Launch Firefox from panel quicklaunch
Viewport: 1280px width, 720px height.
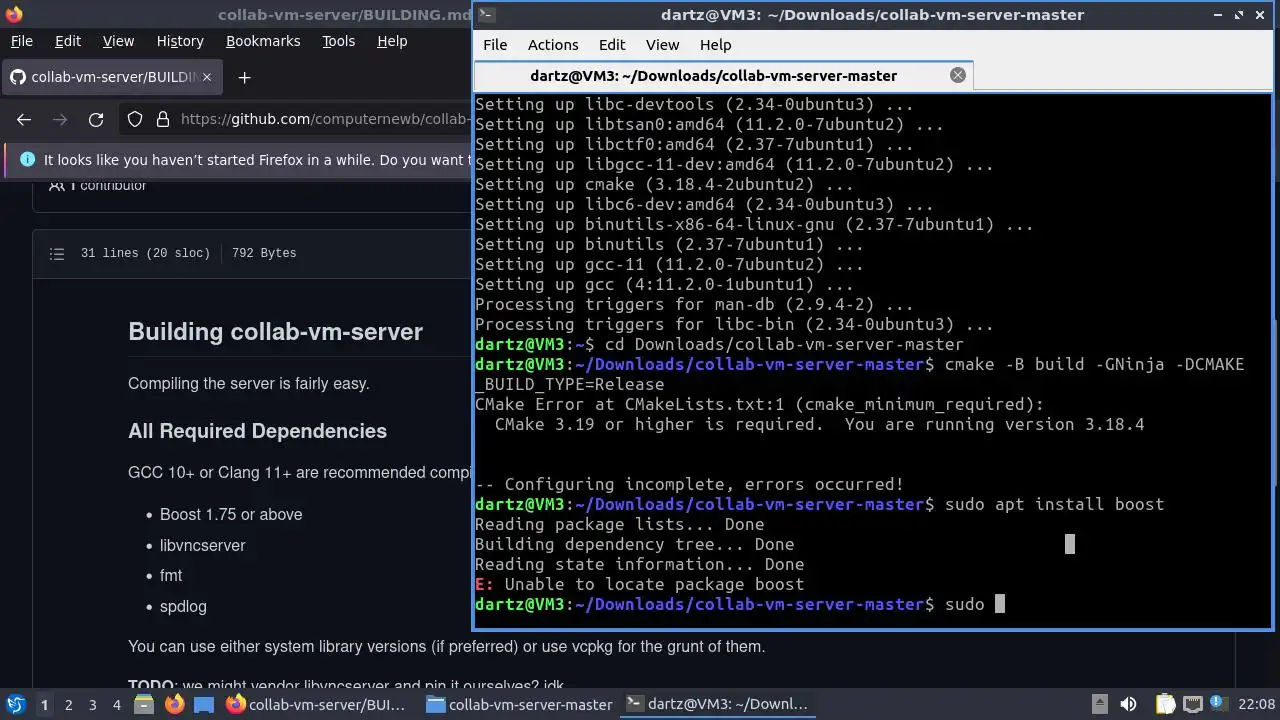coord(174,705)
